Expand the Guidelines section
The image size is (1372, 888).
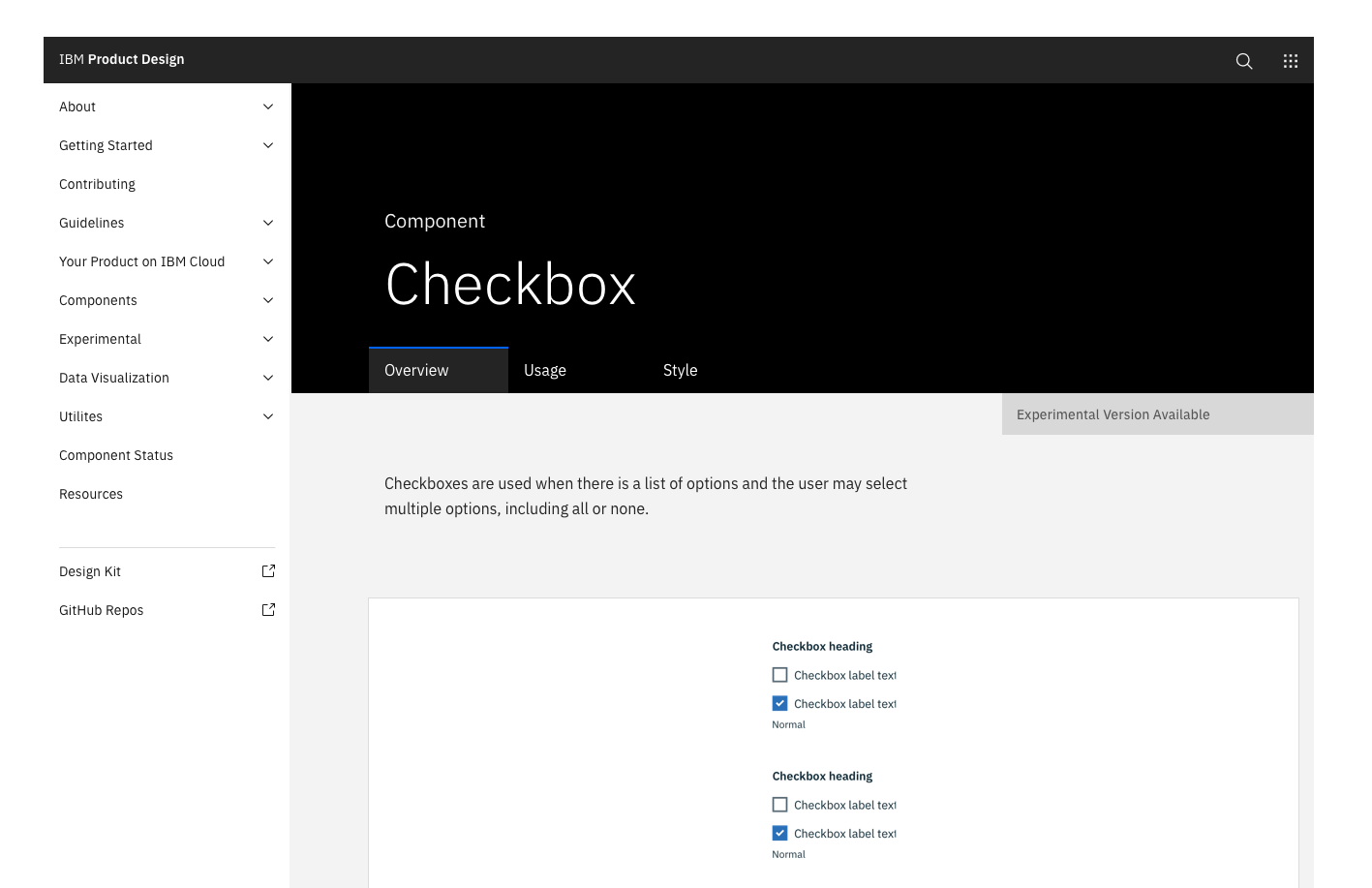coord(268,223)
